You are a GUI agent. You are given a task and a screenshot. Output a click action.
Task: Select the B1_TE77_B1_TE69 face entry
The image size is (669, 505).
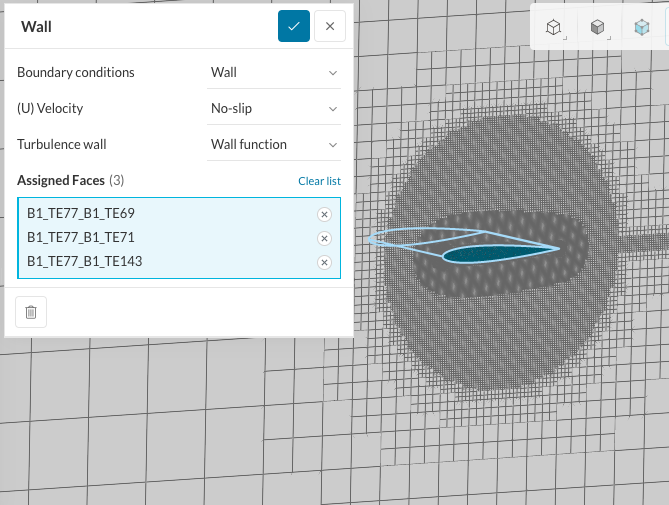[81, 214]
